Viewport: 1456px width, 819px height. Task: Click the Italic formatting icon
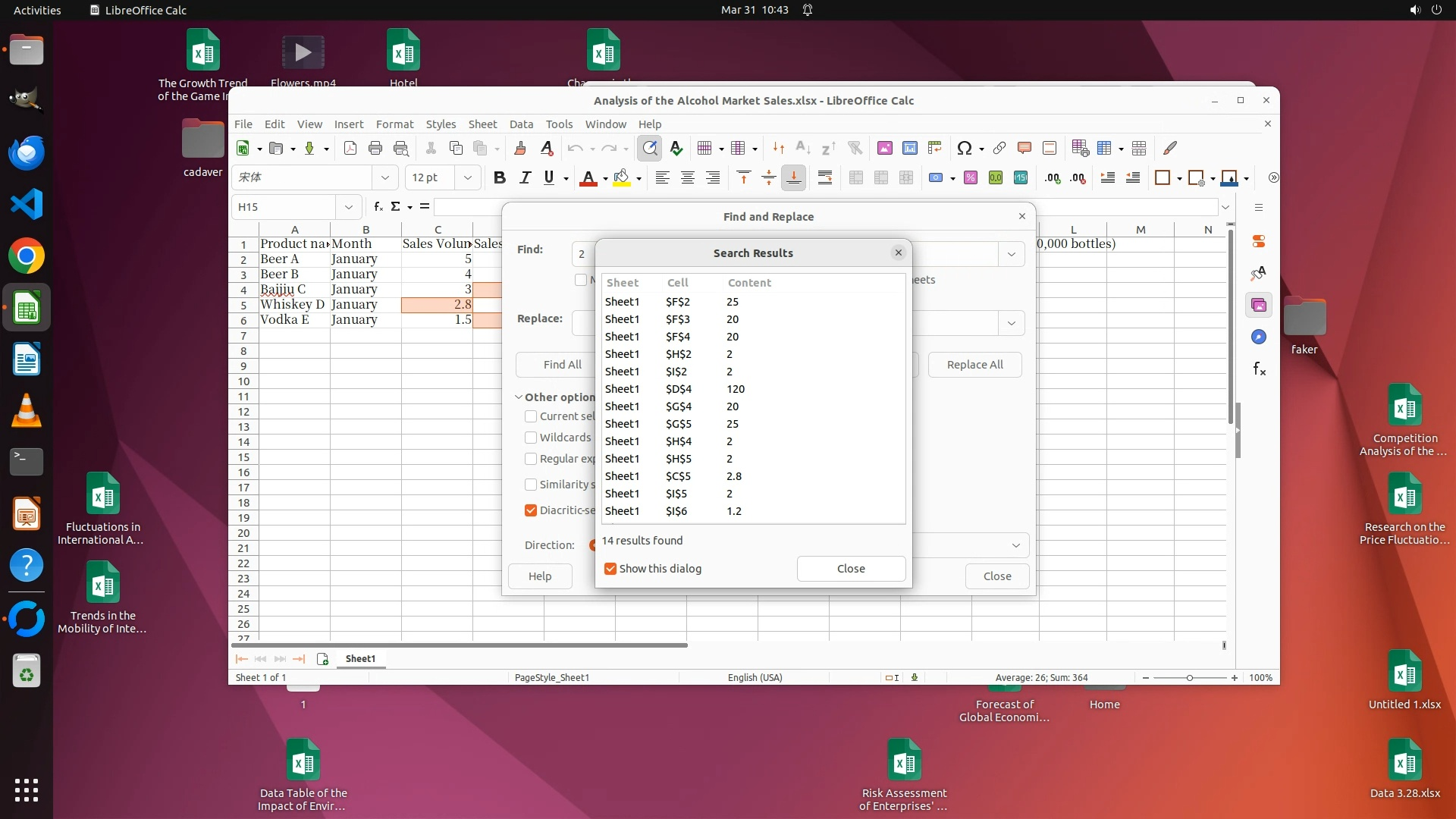pyautogui.click(x=525, y=177)
